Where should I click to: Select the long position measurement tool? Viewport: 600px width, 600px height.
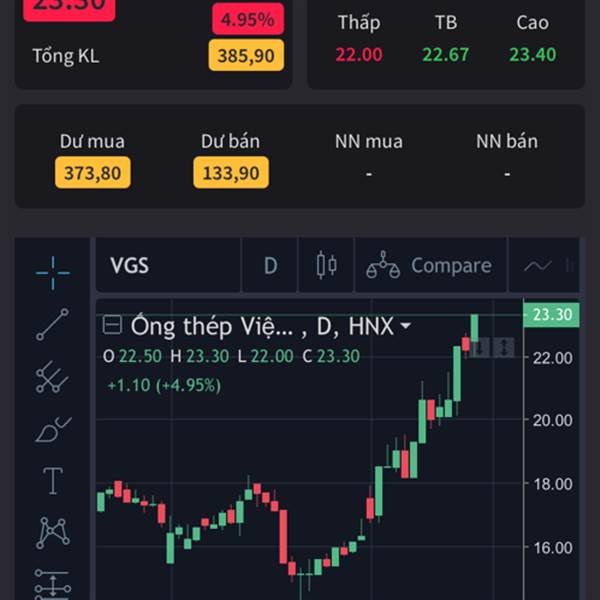(52, 585)
